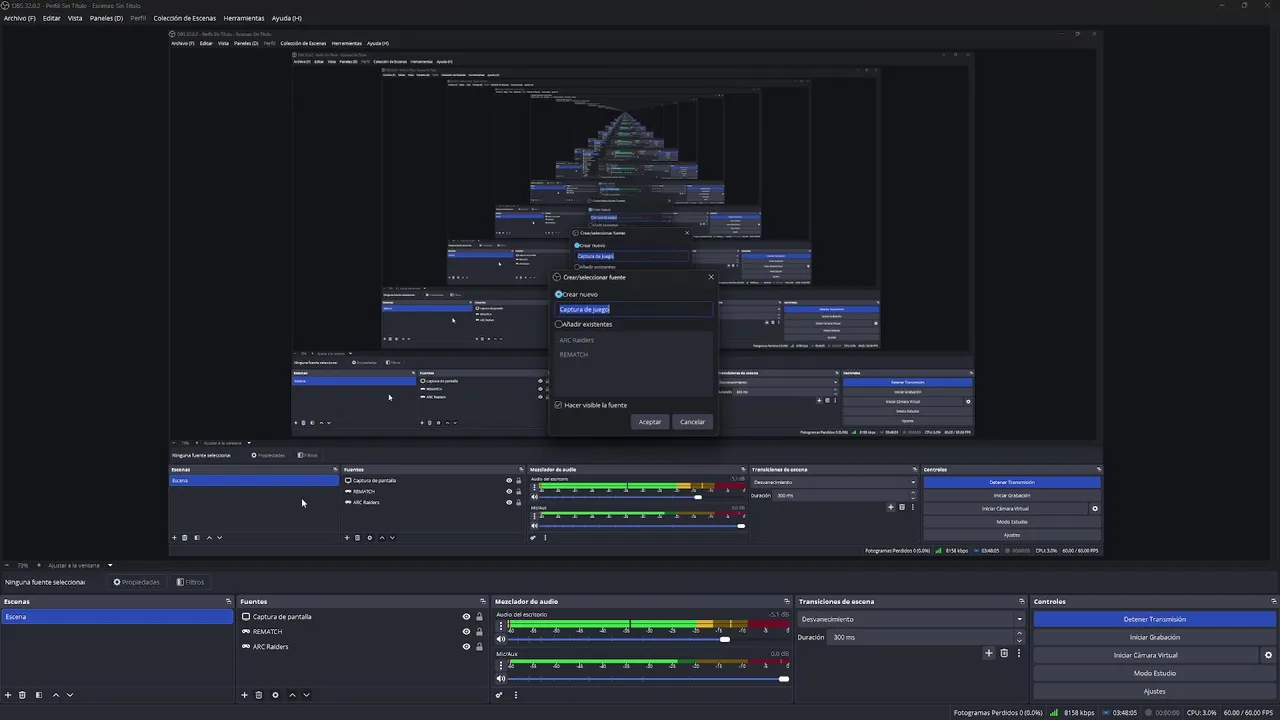1280x720 pixels.
Task: Click Detener Transmisión button
Action: [1154, 619]
